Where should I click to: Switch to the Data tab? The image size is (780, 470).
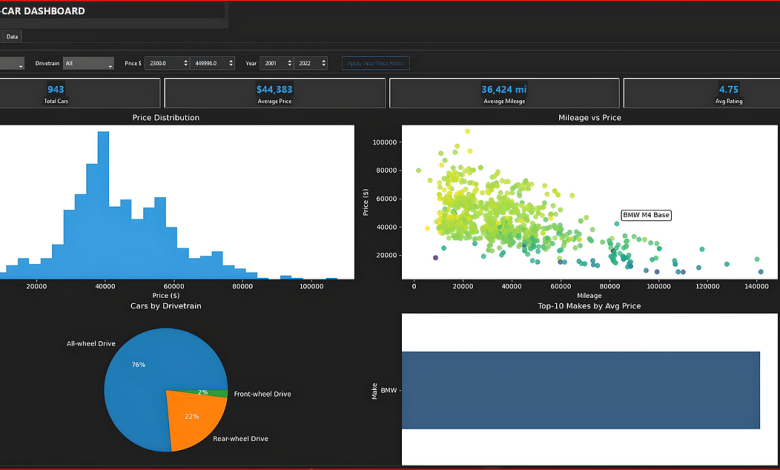tap(12, 37)
